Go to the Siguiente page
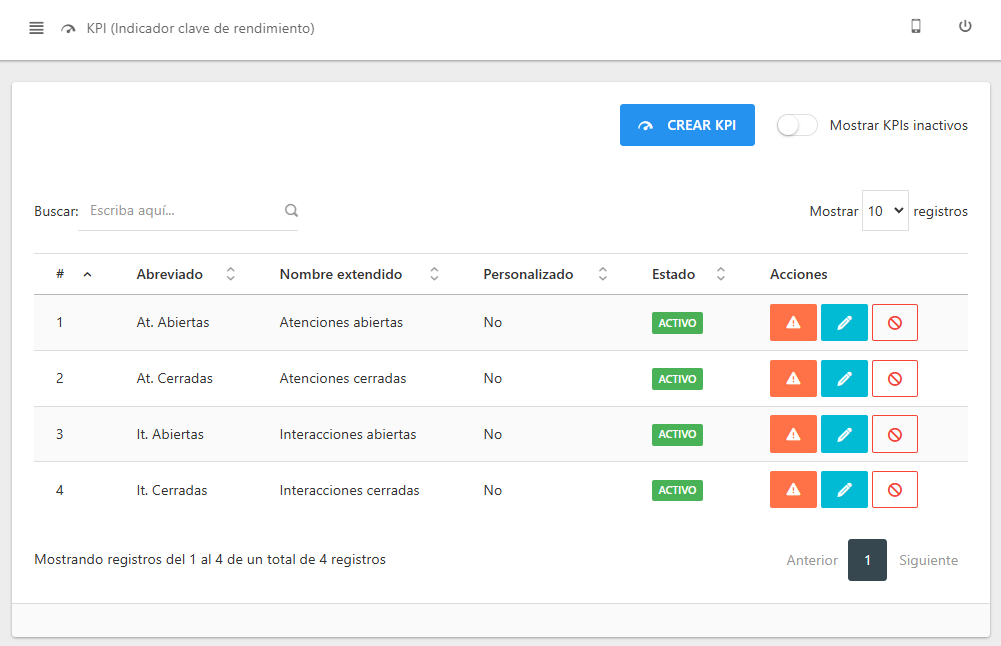Screen dimensions: 1001x646 pos(927,560)
